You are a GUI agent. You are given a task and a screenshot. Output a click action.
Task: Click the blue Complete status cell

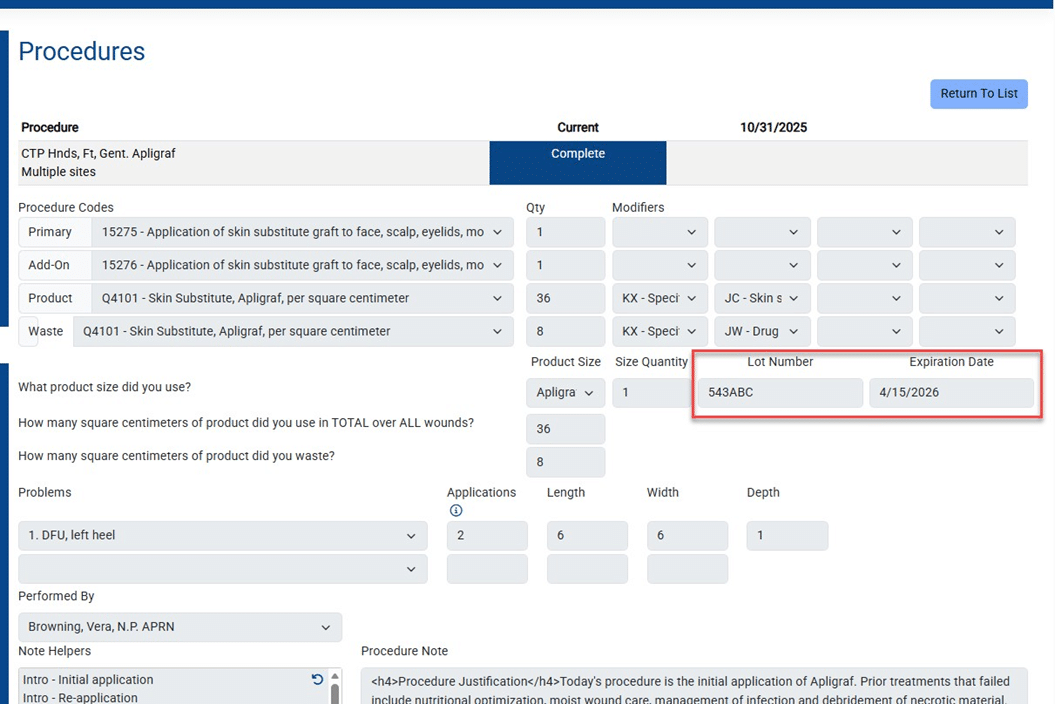click(x=577, y=163)
